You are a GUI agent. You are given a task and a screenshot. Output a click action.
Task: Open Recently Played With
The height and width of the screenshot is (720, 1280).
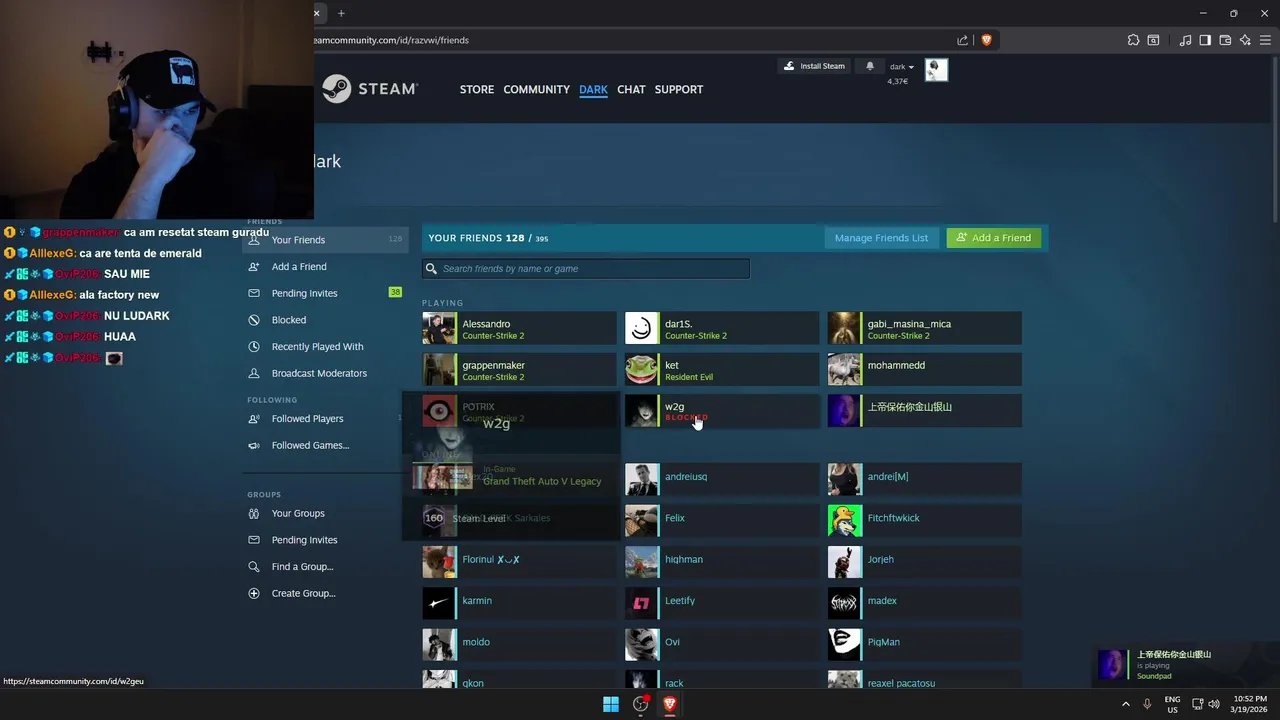point(325,346)
